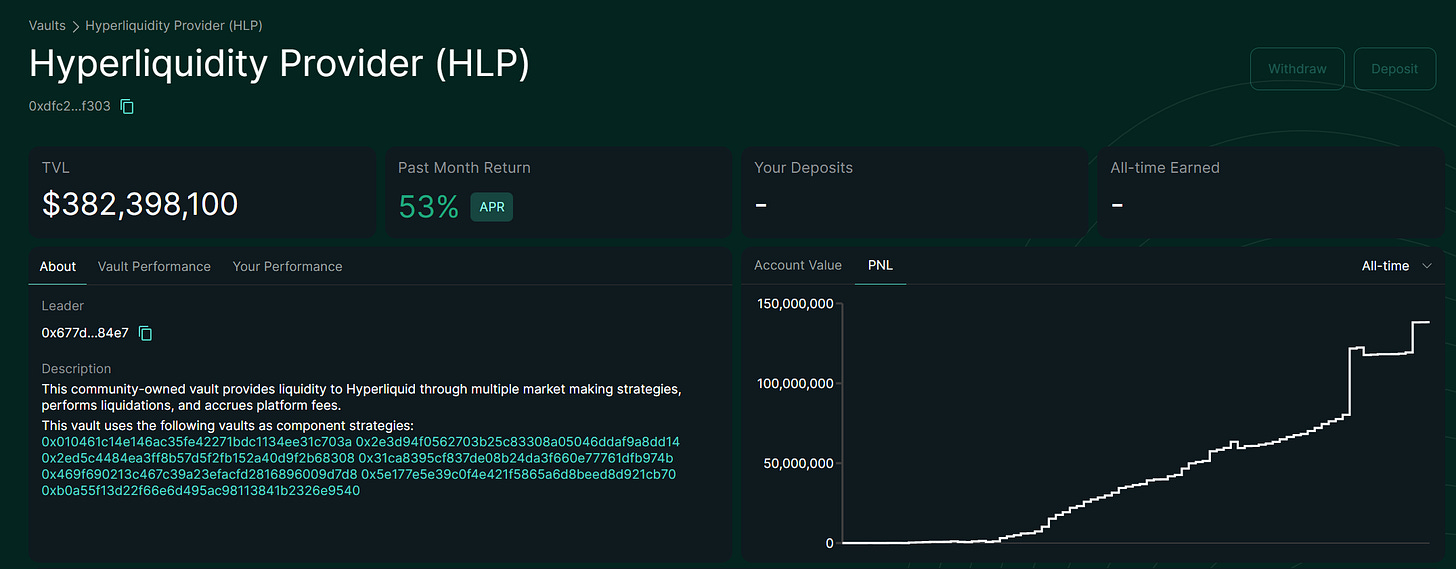Click the Your Deposits card label
The image size is (1456, 569).
pyautogui.click(x=803, y=168)
